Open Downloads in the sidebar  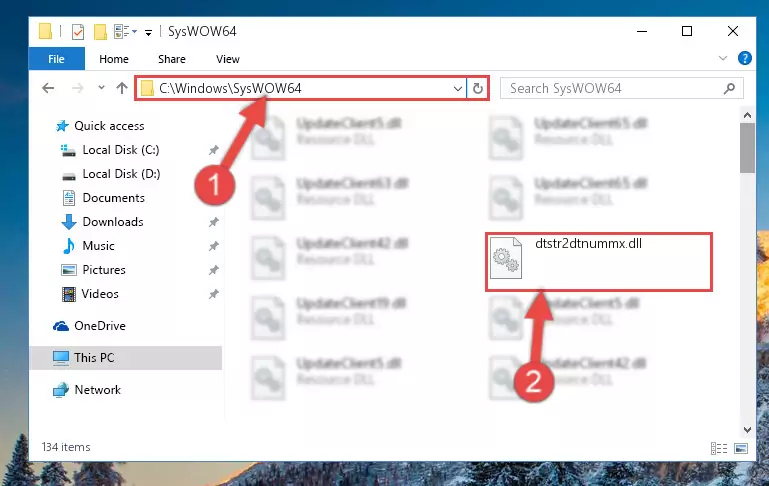pyautogui.click(x=113, y=222)
